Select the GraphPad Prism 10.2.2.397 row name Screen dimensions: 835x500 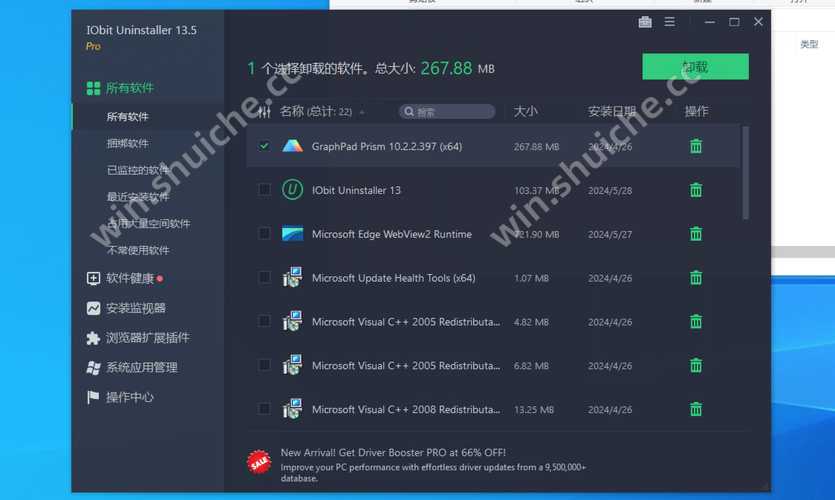tap(387, 146)
